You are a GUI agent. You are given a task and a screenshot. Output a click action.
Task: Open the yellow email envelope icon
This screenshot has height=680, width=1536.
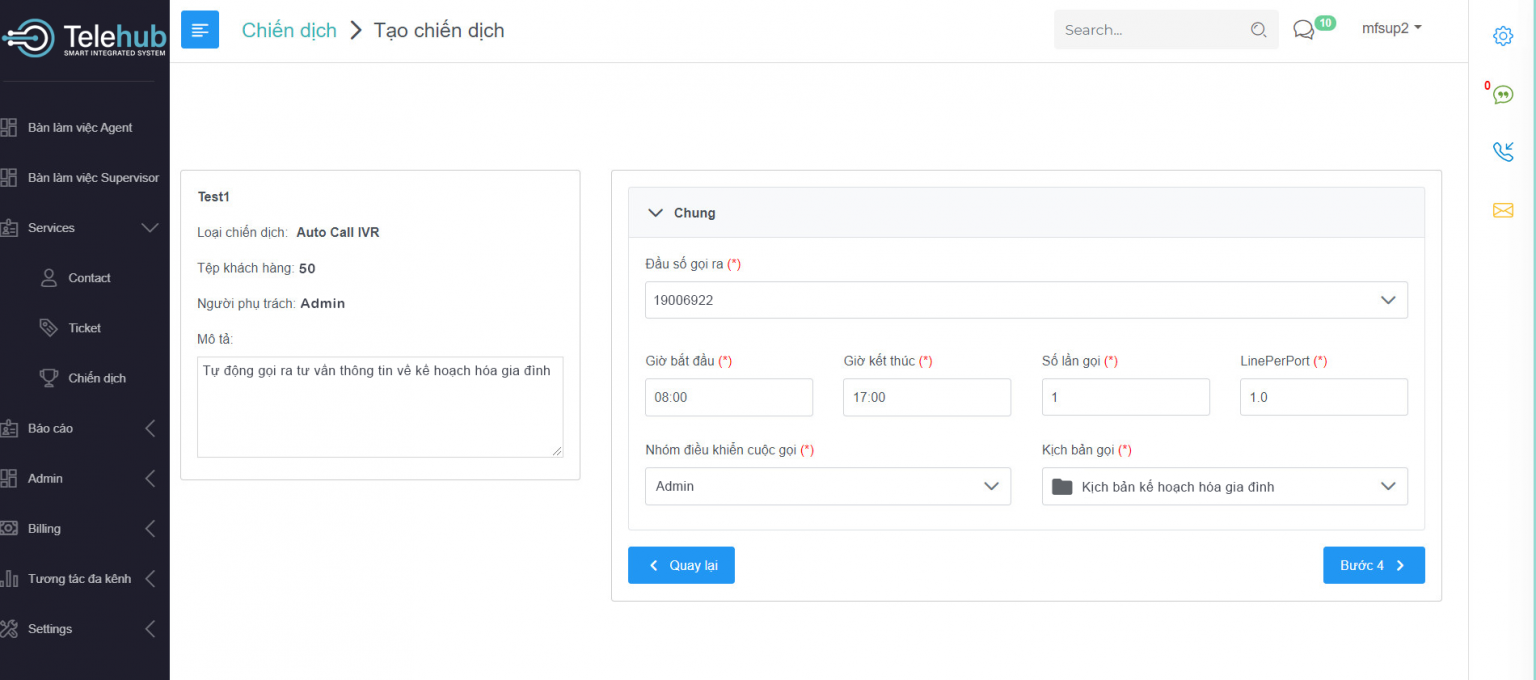coord(1503,210)
